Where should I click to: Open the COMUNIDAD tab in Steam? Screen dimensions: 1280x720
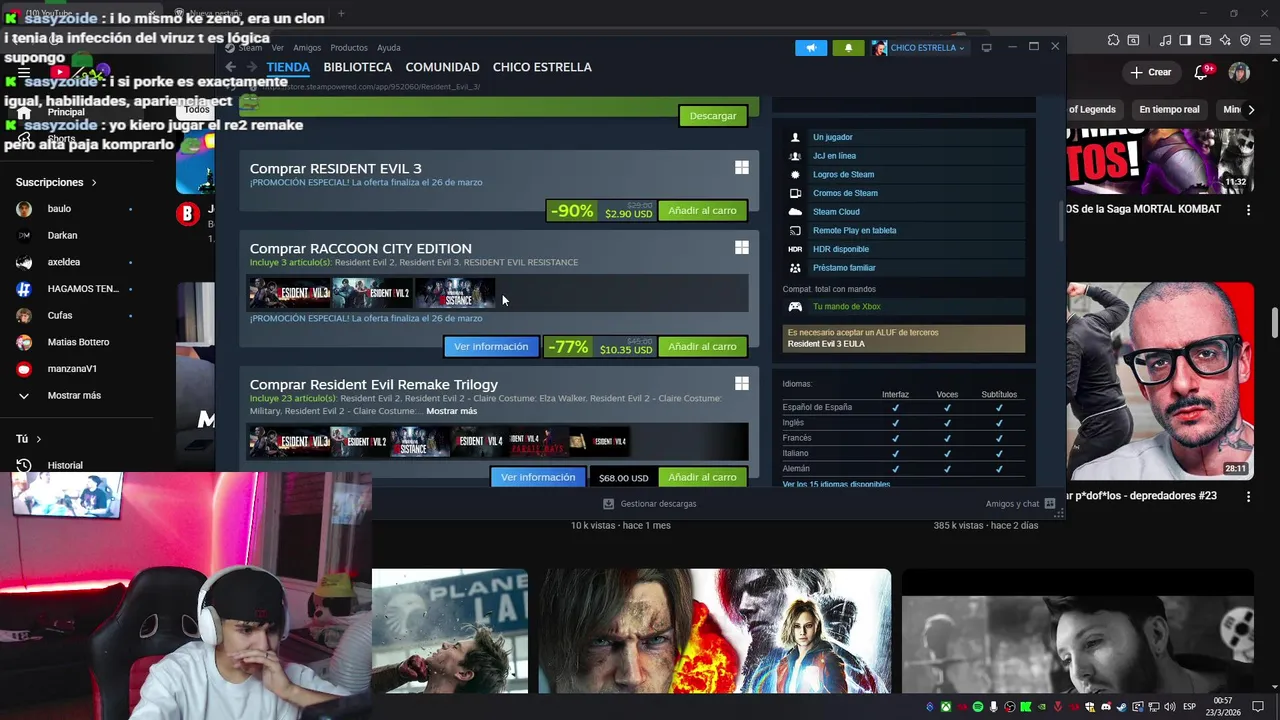point(442,67)
